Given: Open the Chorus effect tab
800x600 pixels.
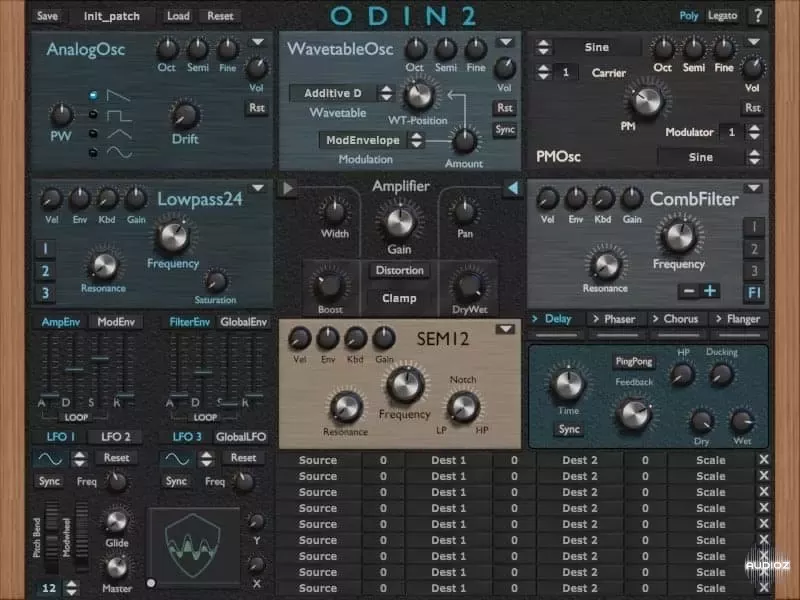Looking at the screenshot, I should (679, 319).
